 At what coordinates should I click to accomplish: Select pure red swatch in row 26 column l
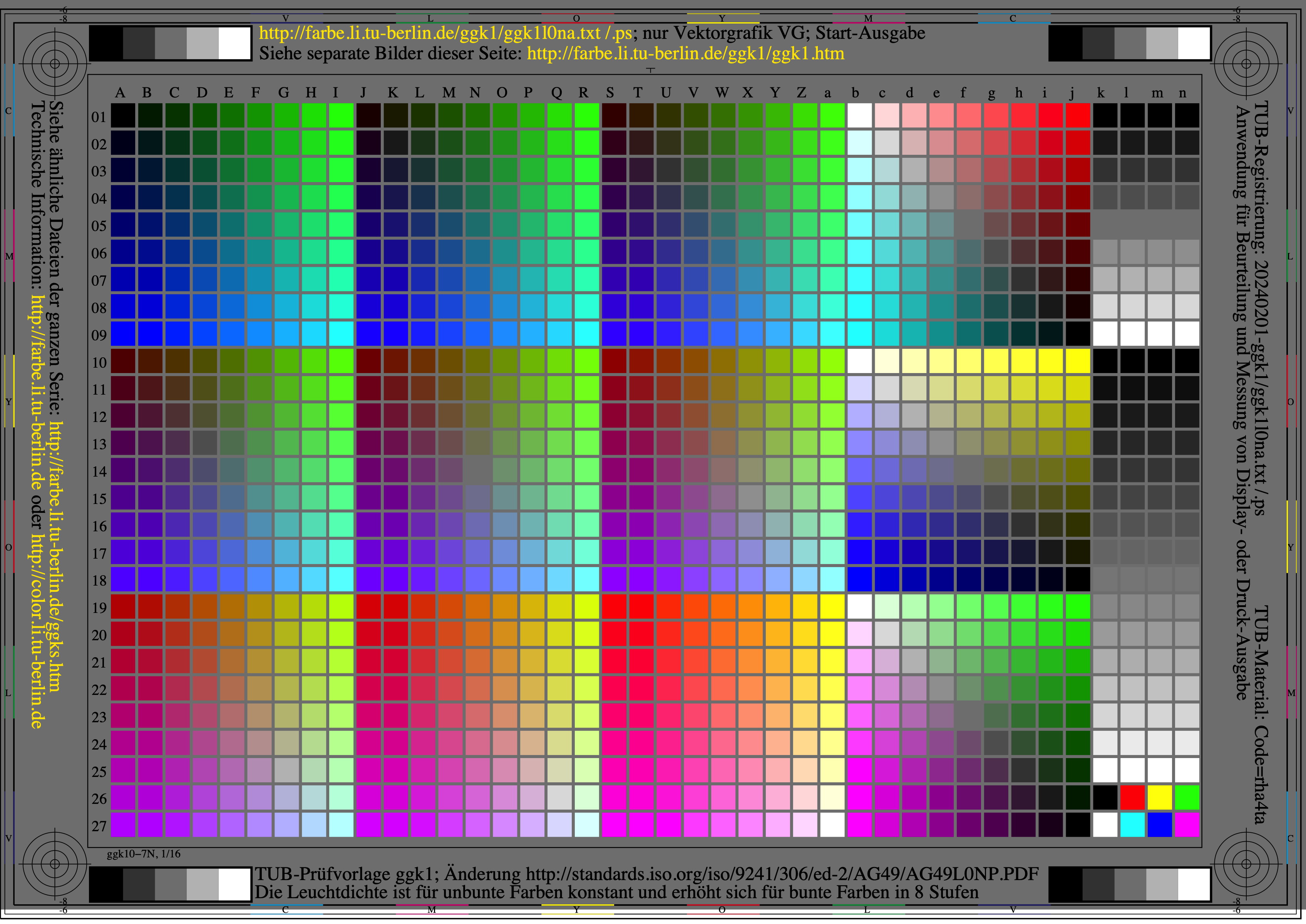click(x=1132, y=798)
